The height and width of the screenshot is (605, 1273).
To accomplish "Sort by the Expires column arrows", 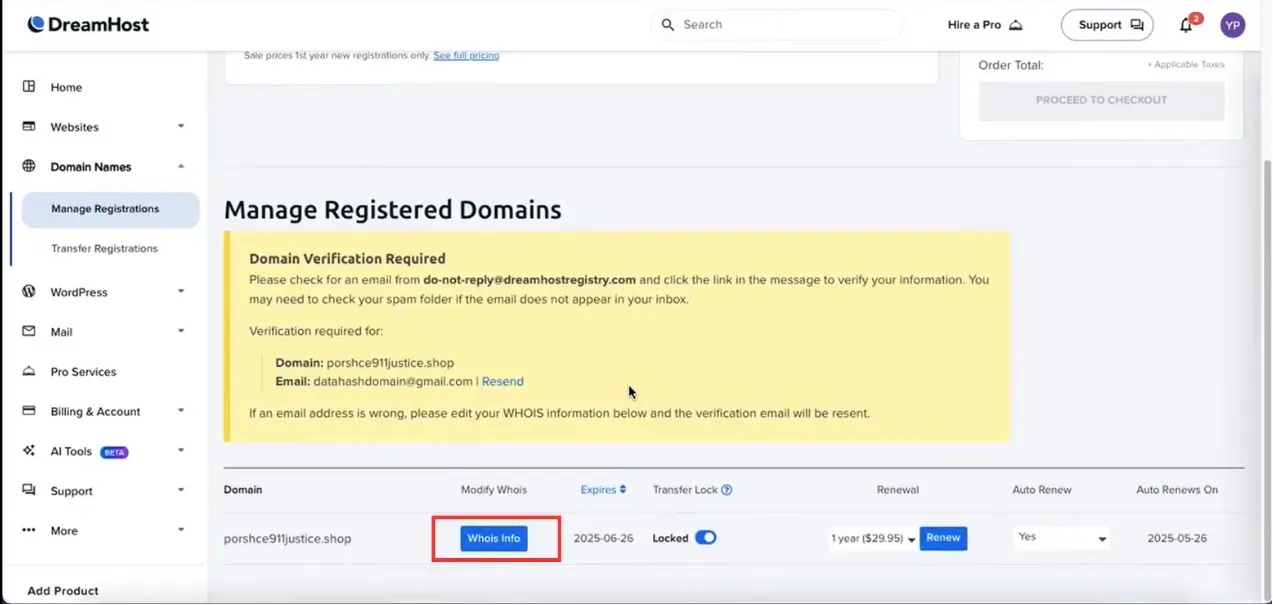I will 623,490.
